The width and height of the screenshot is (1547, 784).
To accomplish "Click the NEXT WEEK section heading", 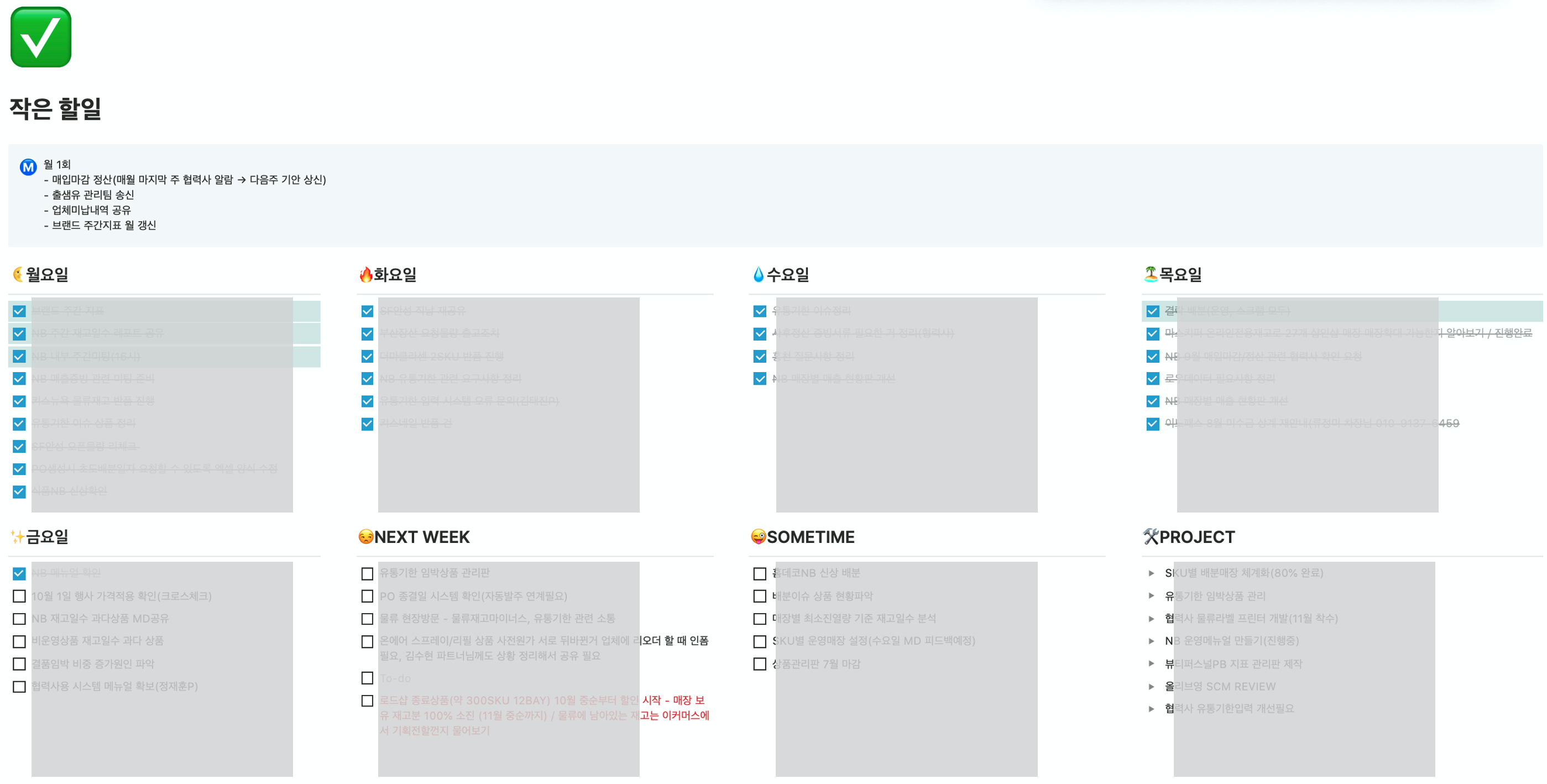I will pos(421,536).
